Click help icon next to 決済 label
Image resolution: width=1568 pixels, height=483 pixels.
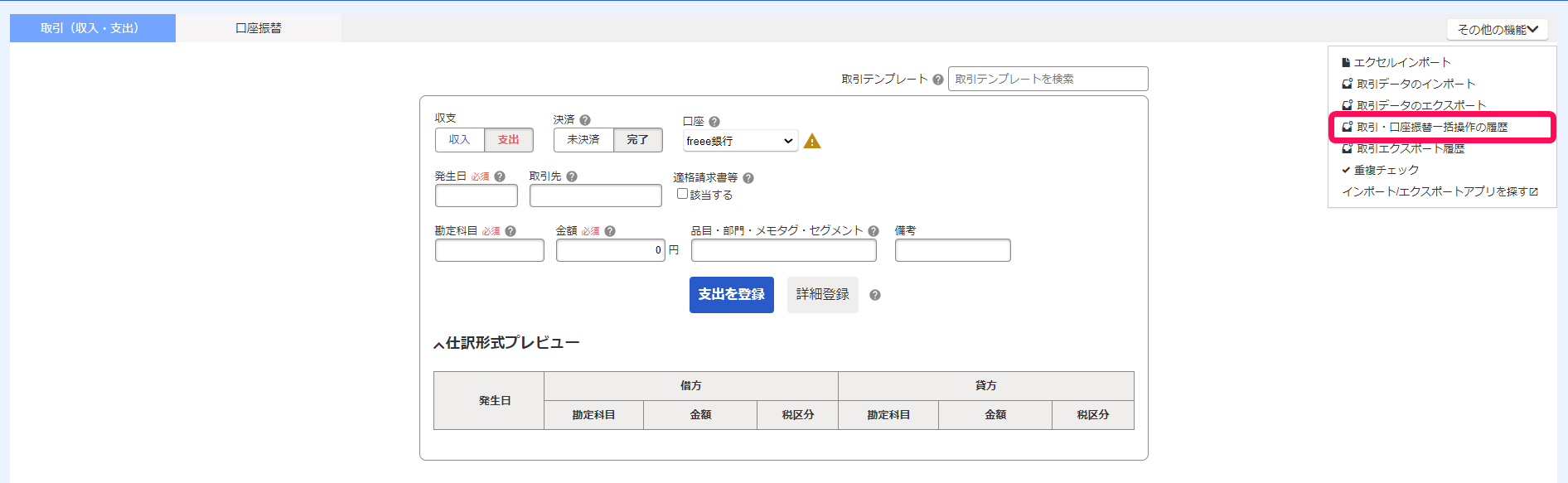(x=585, y=120)
